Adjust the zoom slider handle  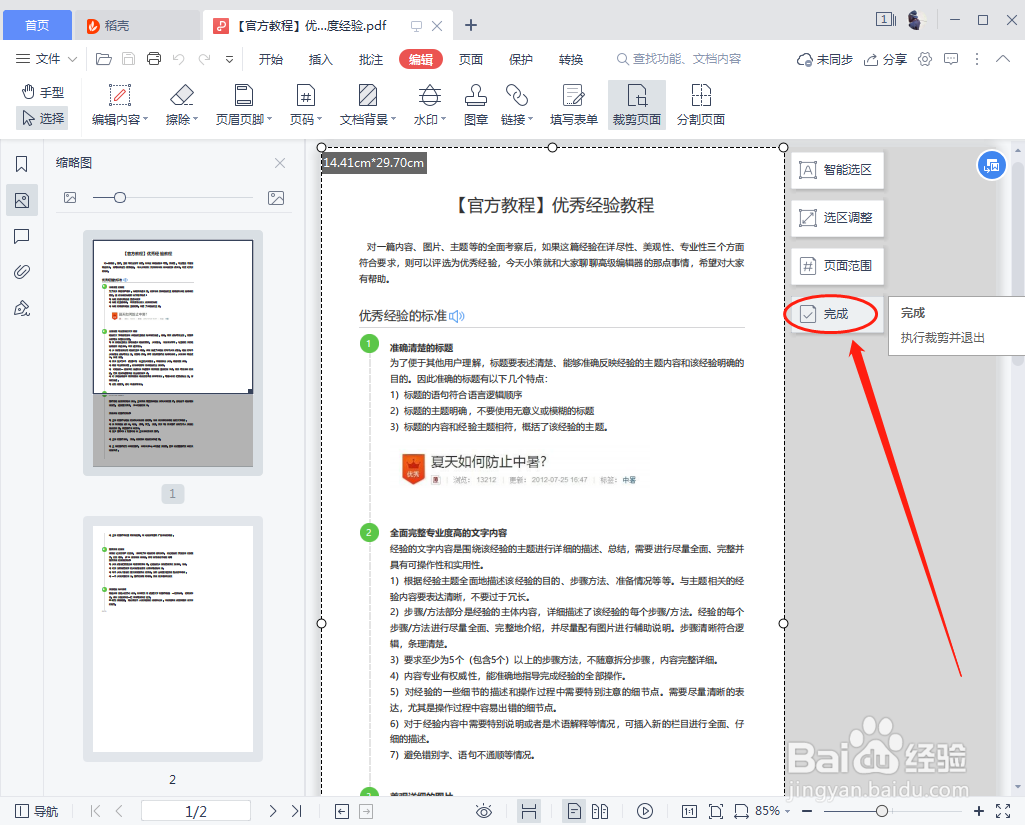pos(882,811)
